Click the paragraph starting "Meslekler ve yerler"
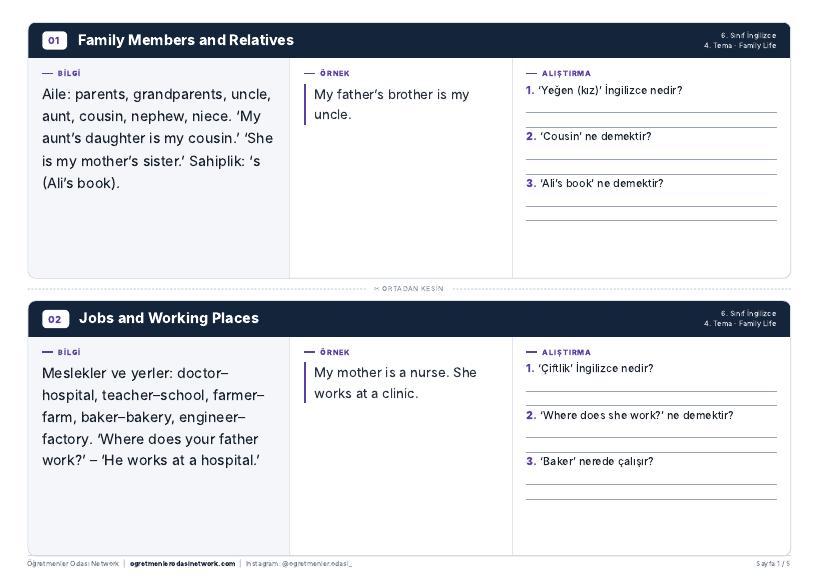Image resolution: width=819 pixels, height=579 pixels. pyautogui.click(x=154, y=417)
